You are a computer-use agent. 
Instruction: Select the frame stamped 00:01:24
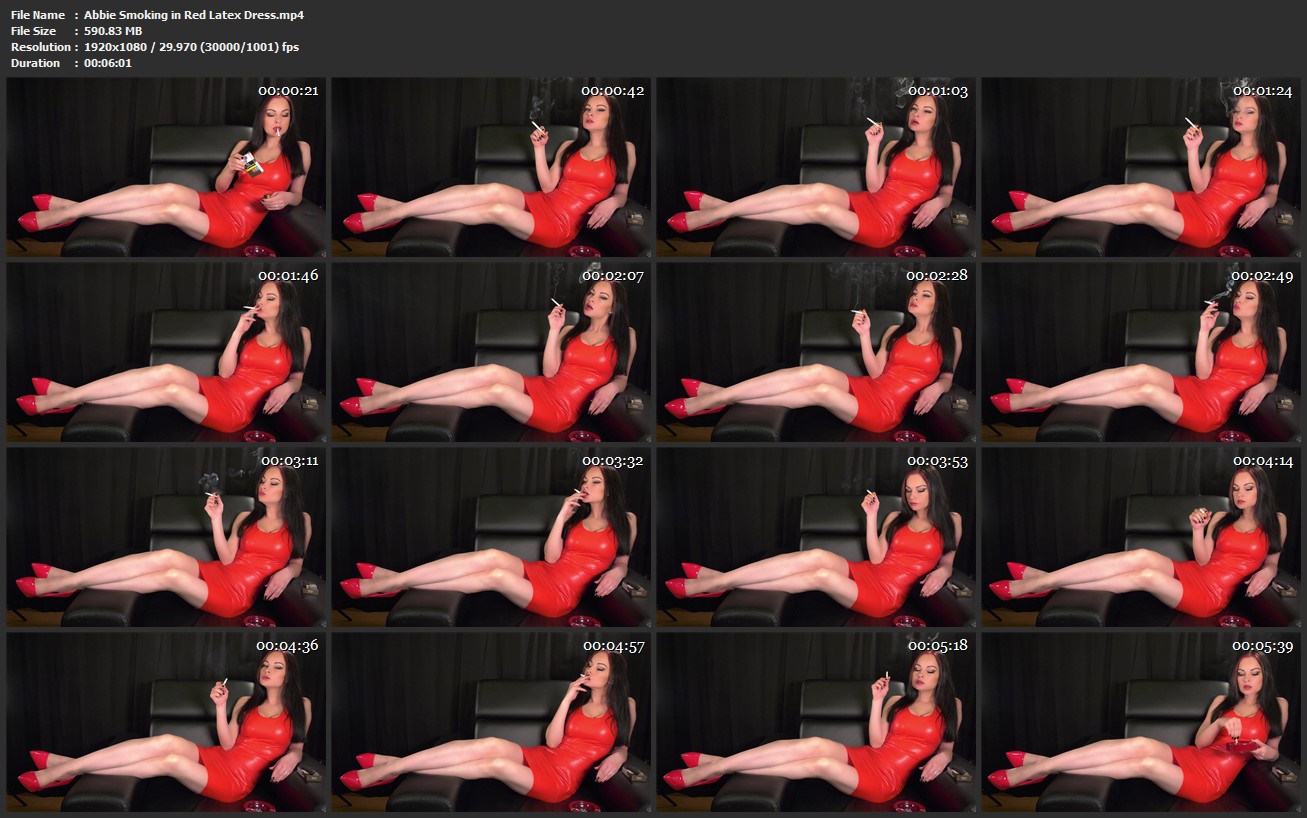(x=1141, y=167)
